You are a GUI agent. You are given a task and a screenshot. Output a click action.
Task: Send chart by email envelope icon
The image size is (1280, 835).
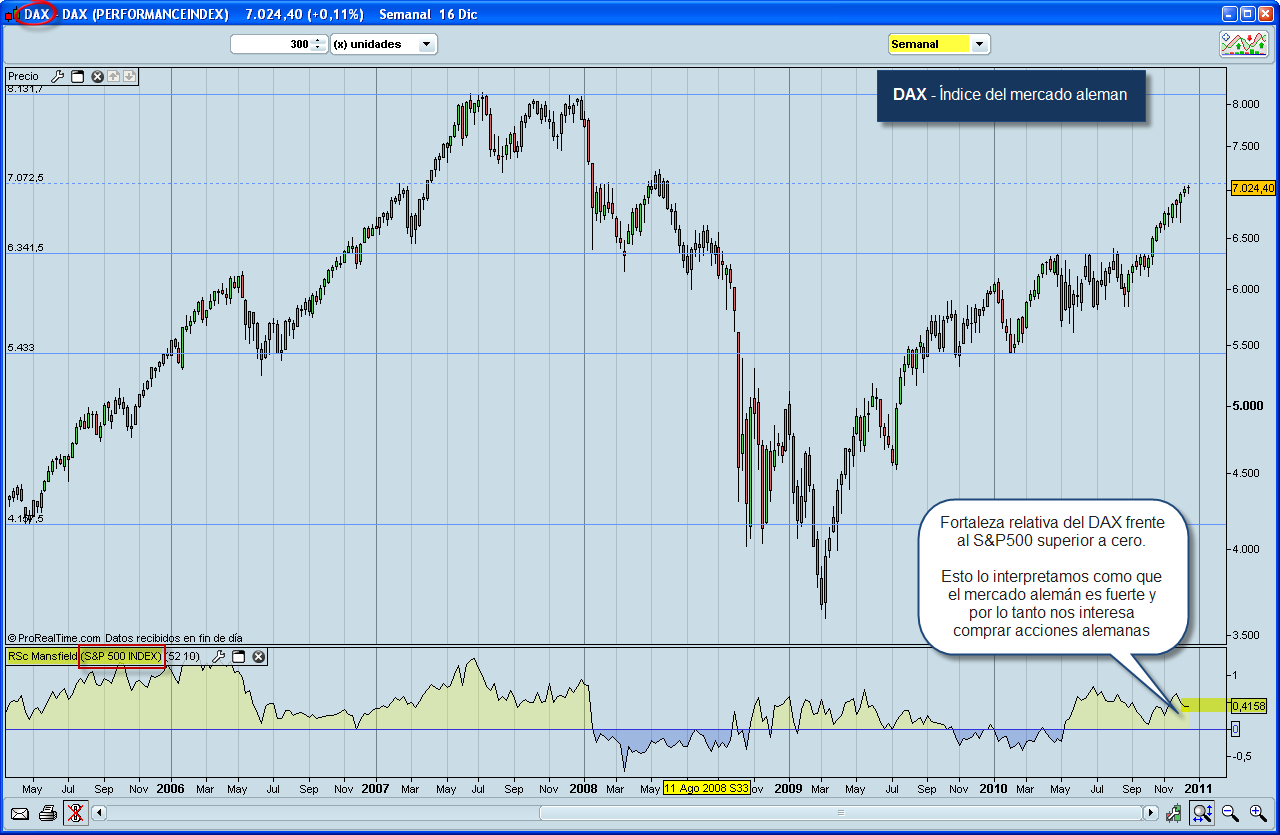(x=20, y=814)
